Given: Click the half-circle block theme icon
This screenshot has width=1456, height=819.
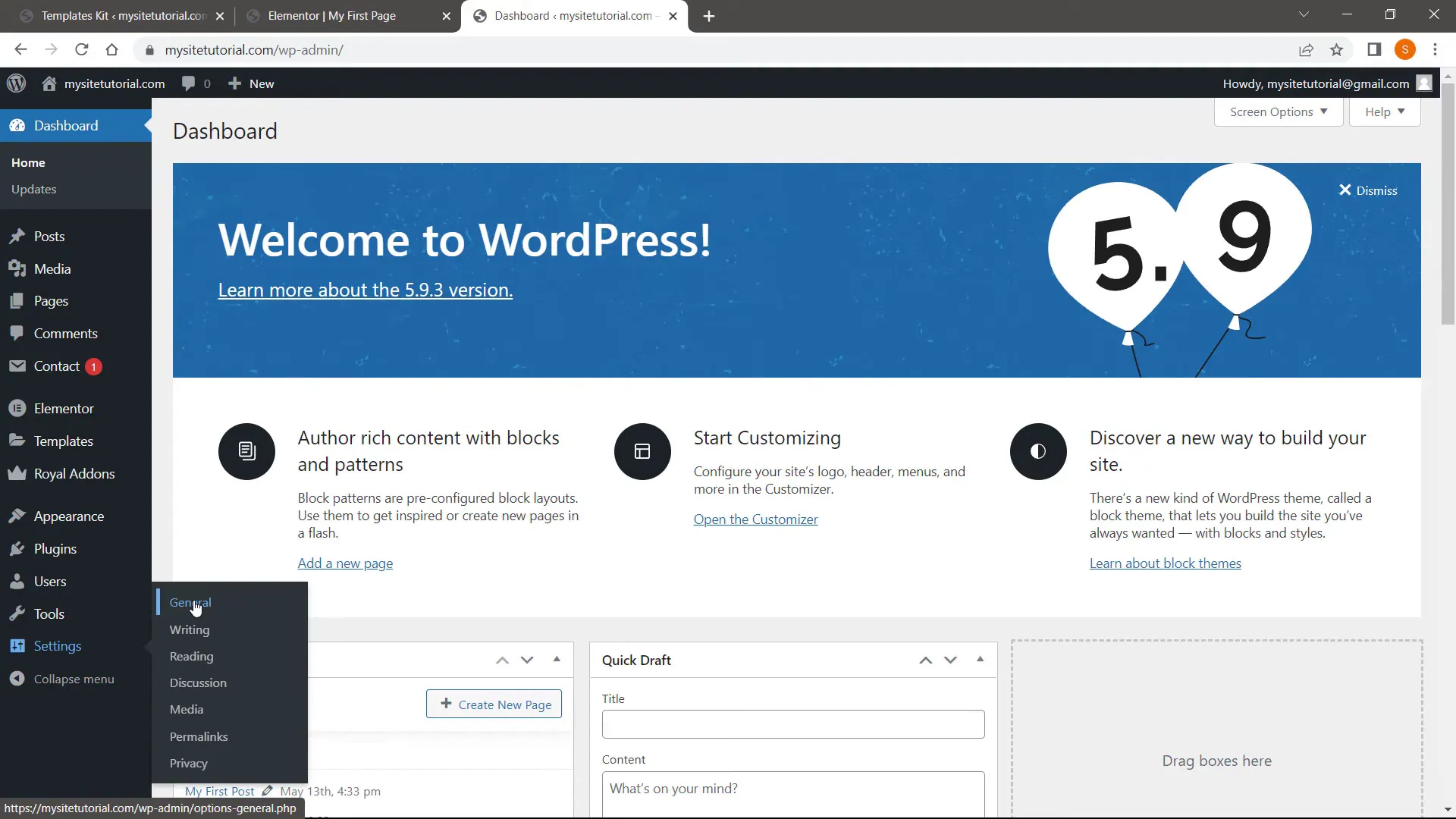Looking at the screenshot, I should (1038, 451).
